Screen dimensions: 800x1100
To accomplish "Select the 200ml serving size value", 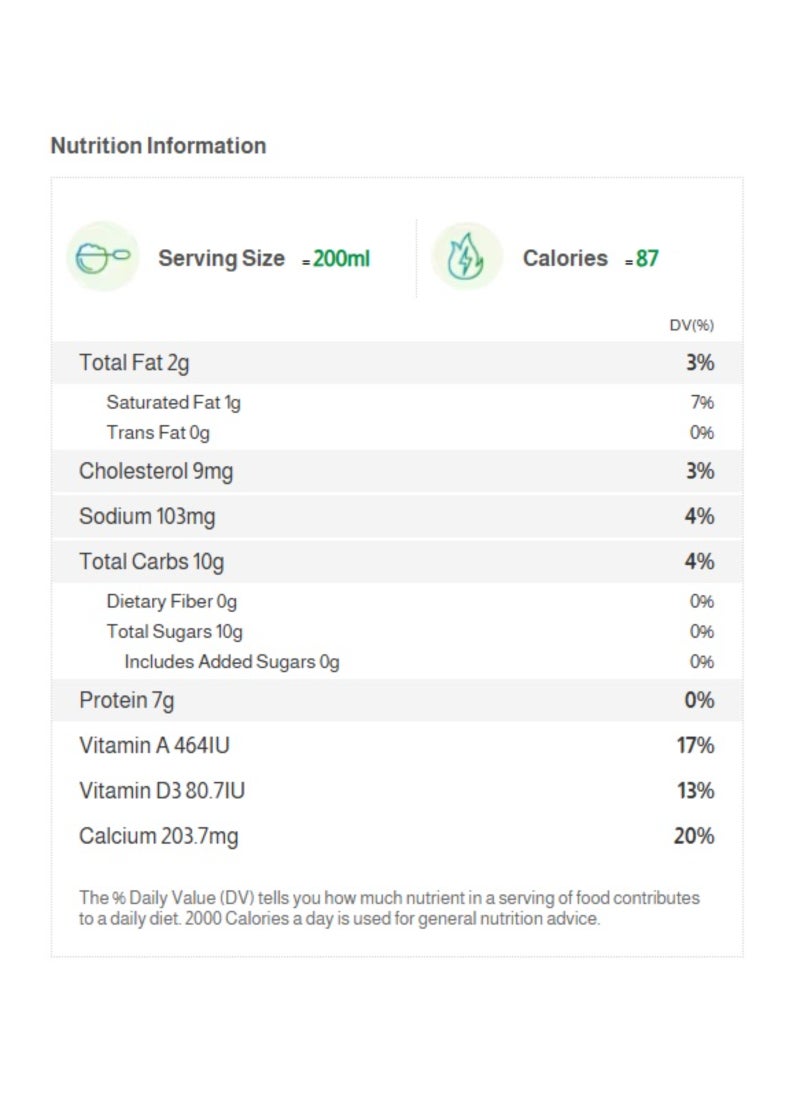I will tap(341, 258).
